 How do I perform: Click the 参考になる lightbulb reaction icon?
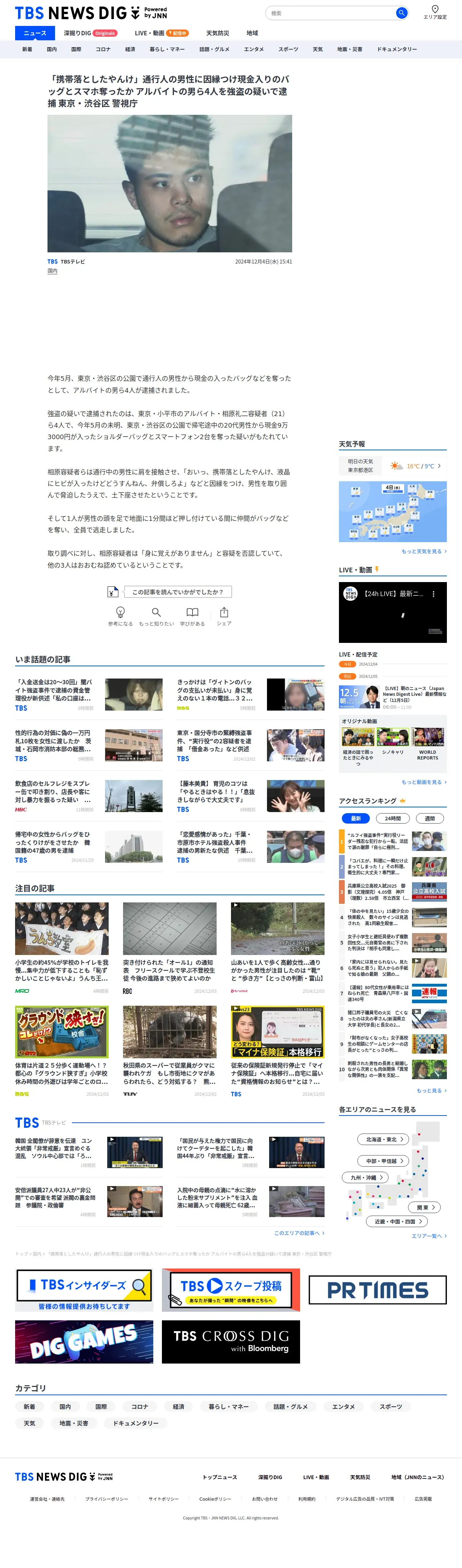121,612
